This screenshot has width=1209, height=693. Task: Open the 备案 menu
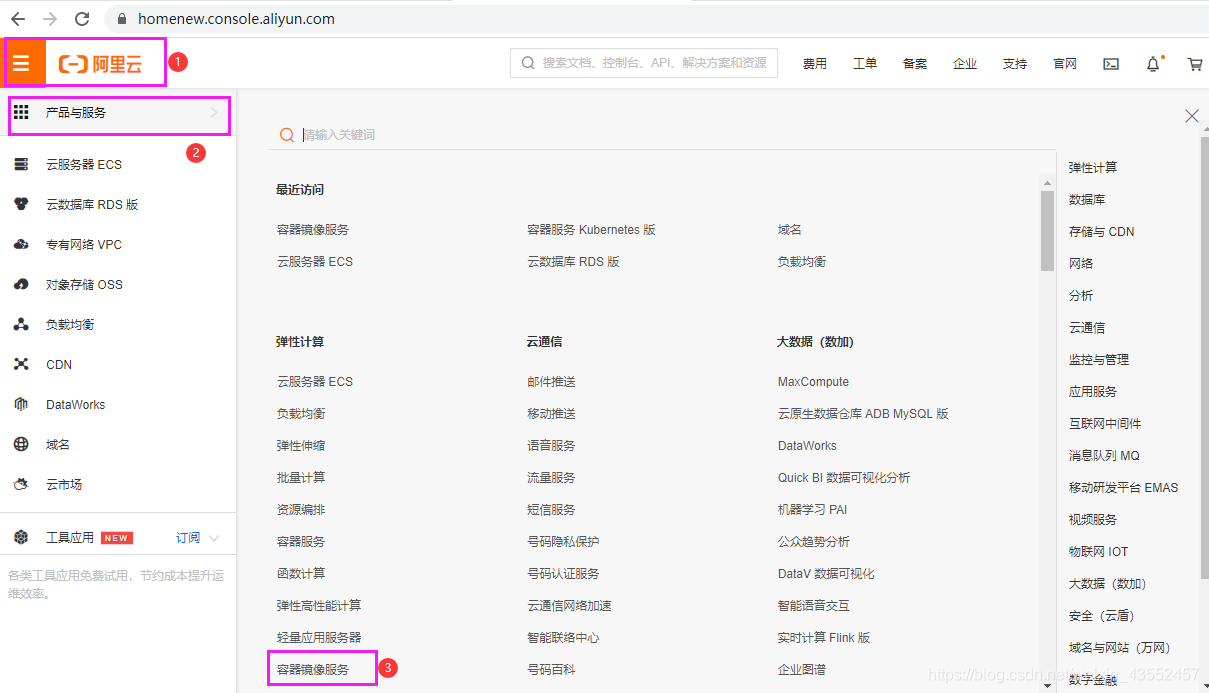pos(915,64)
